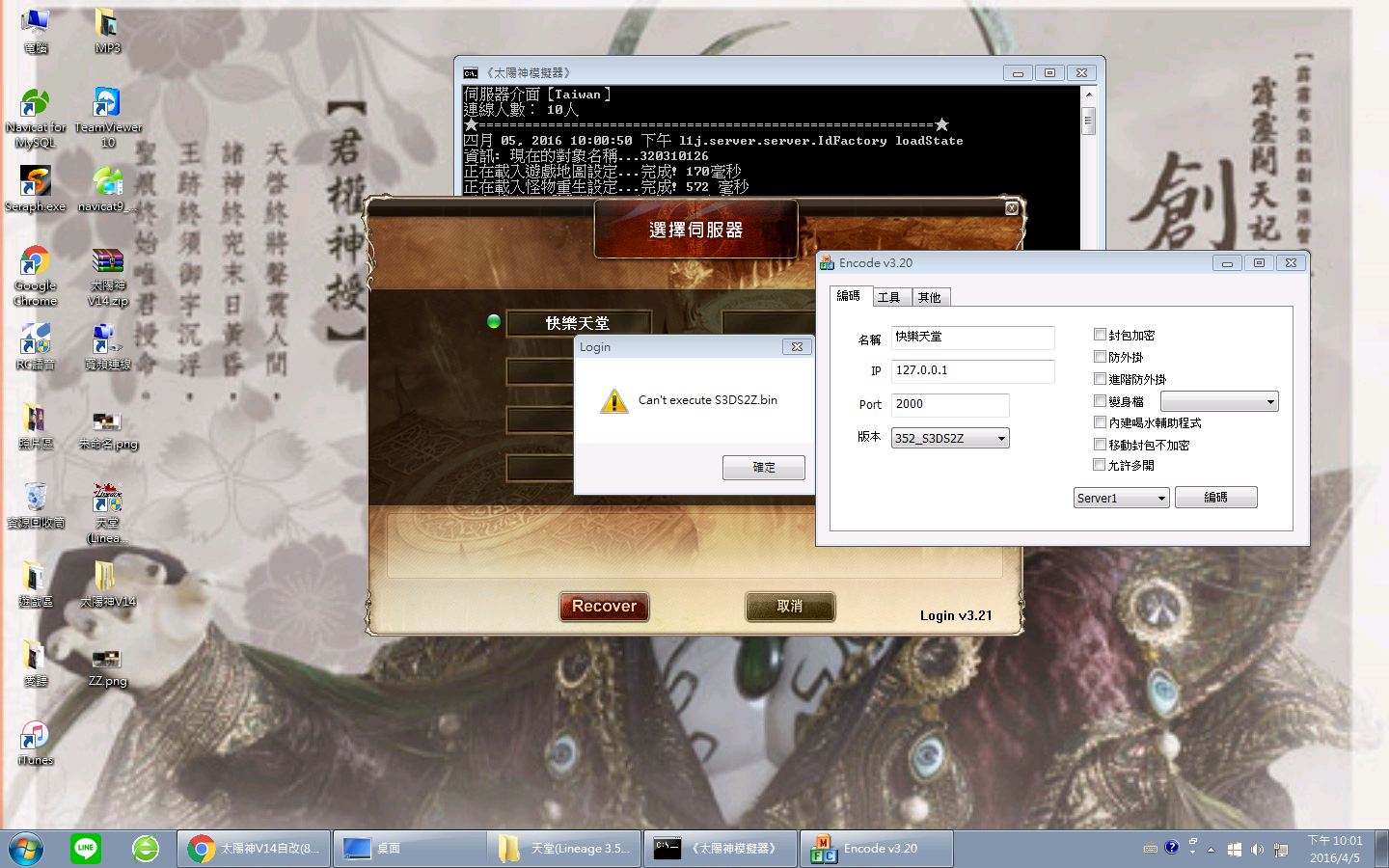Click the Port number field

pyautogui.click(x=950, y=404)
